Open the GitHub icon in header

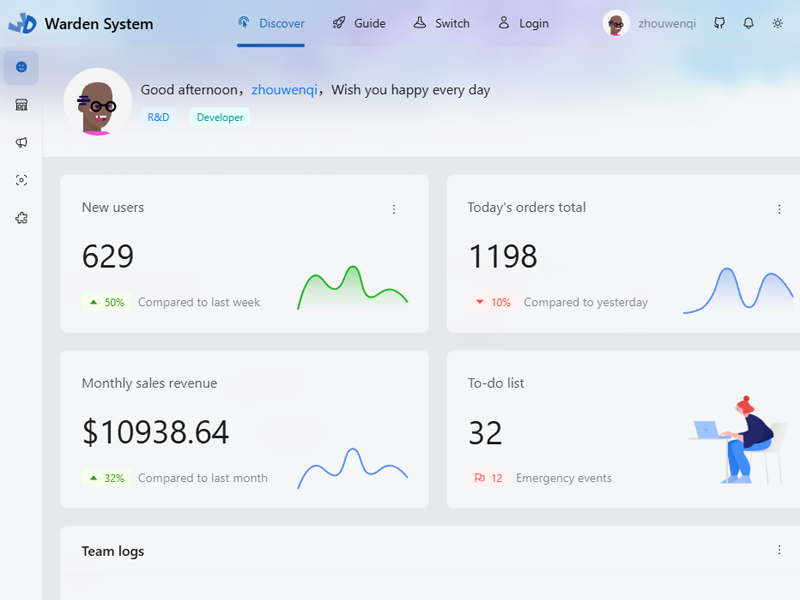point(719,23)
